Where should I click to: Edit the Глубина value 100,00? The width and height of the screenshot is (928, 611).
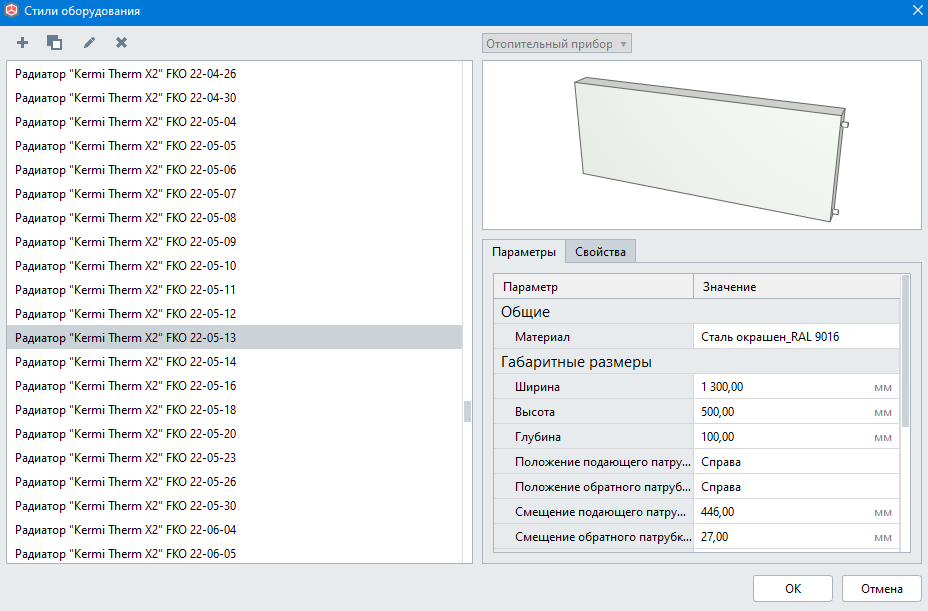pyautogui.click(x=797, y=436)
